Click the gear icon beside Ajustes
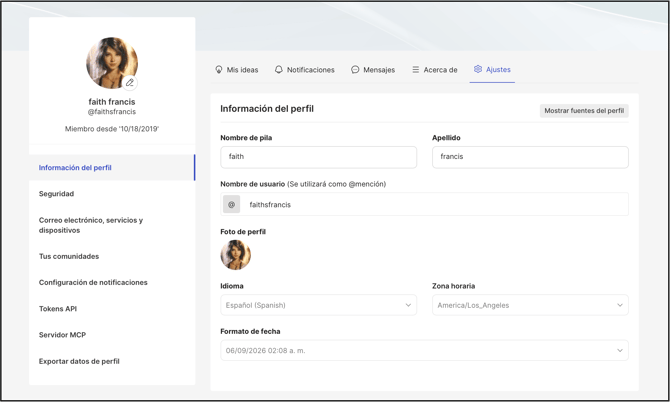Image resolution: width=670 pixels, height=402 pixels. coord(478,69)
